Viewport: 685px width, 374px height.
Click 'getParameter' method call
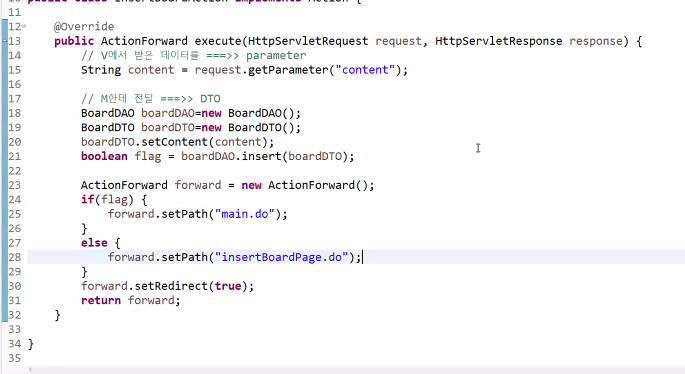[288, 70]
